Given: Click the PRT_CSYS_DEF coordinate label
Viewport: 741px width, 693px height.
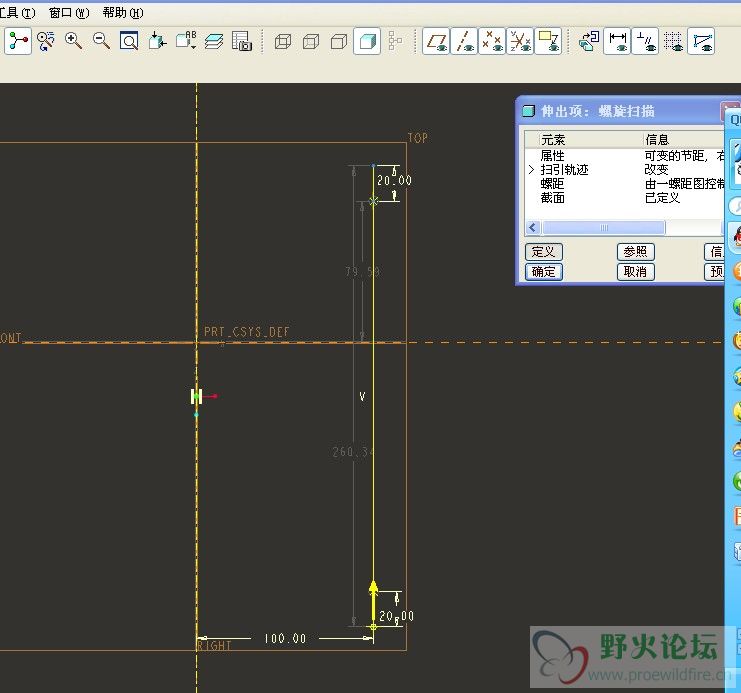Looking at the screenshot, I should tap(246, 332).
